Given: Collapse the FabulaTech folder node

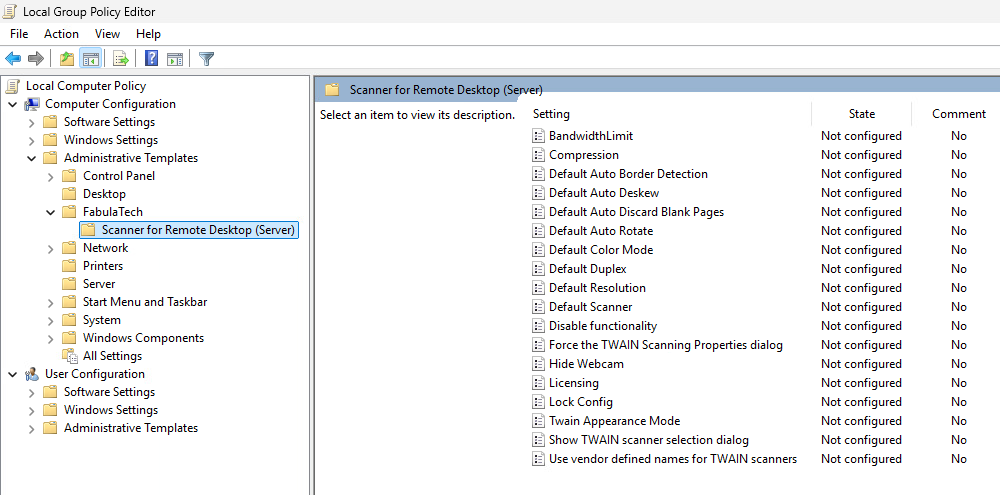Looking at the screenshot, I should click(x=50, y=212).
